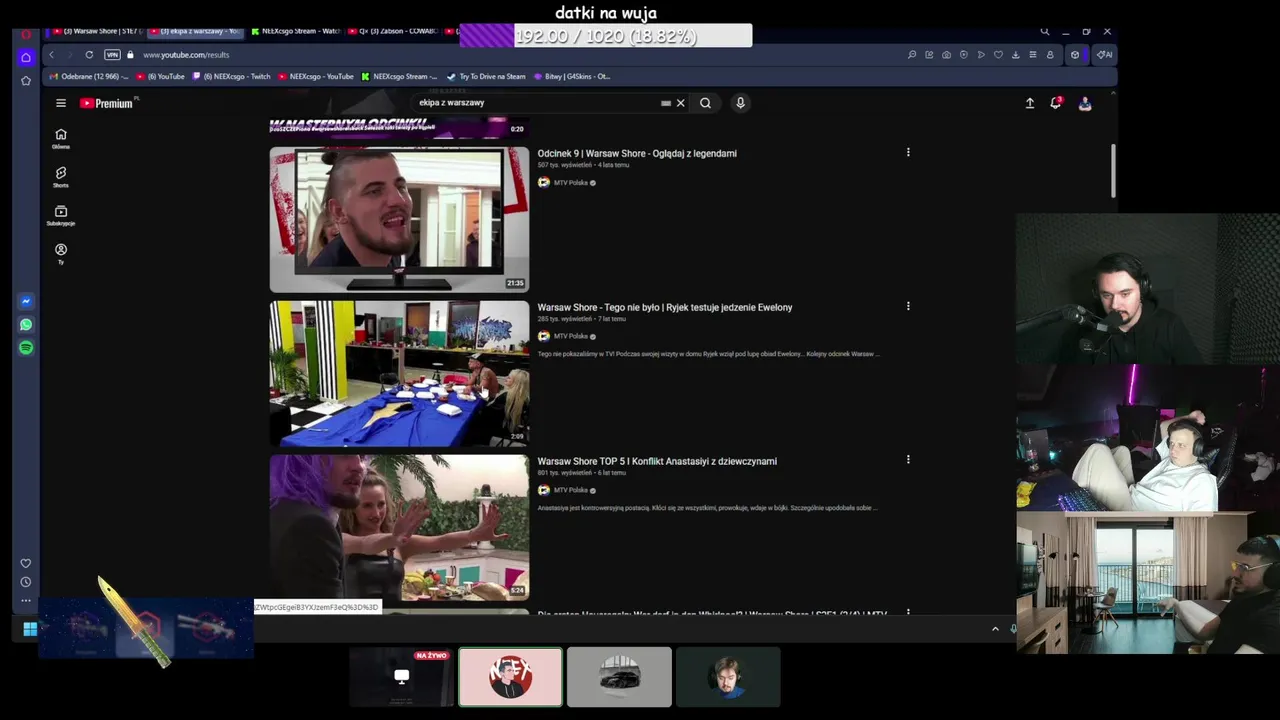
Task: Open the Windows Start button
Action: tap(30, 629)
